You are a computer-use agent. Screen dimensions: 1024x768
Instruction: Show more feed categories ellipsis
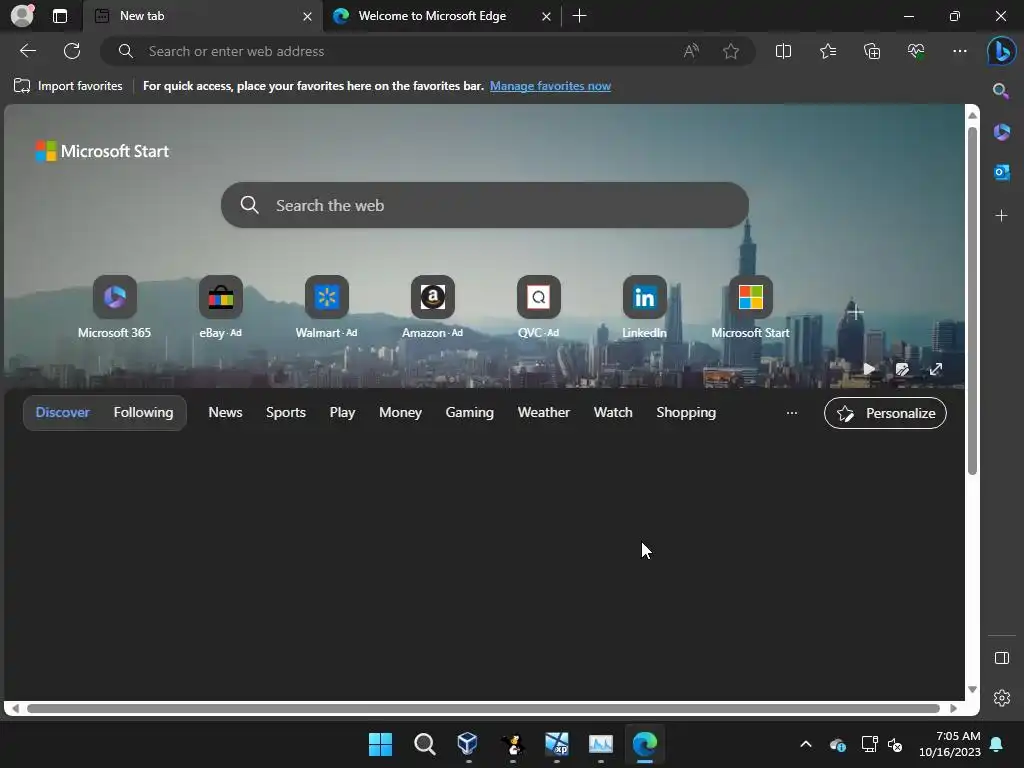[792, 413]
